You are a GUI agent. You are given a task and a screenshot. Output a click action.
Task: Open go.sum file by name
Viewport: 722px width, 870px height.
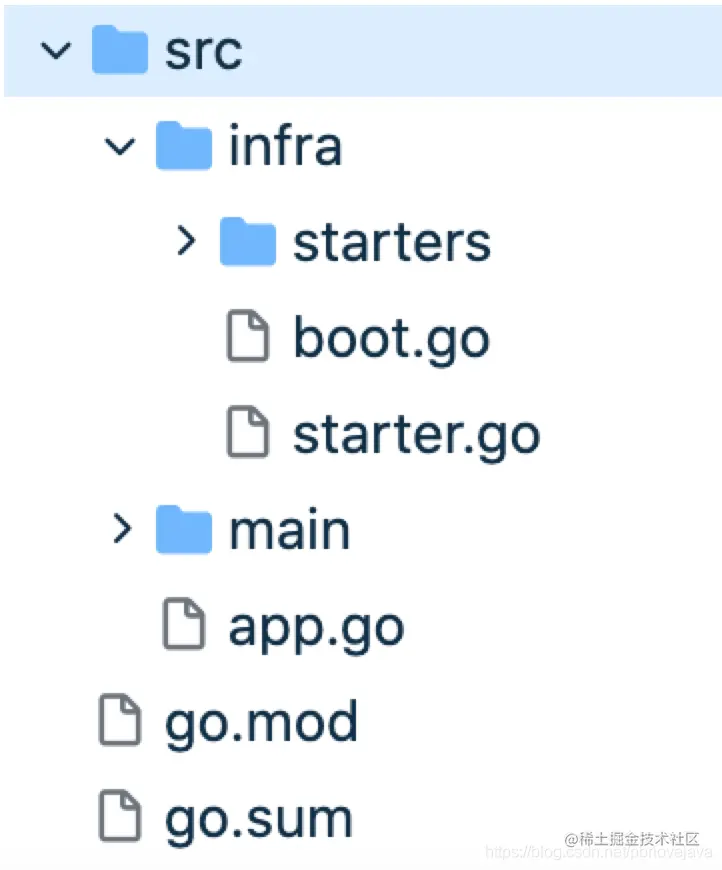pos(259,819)
